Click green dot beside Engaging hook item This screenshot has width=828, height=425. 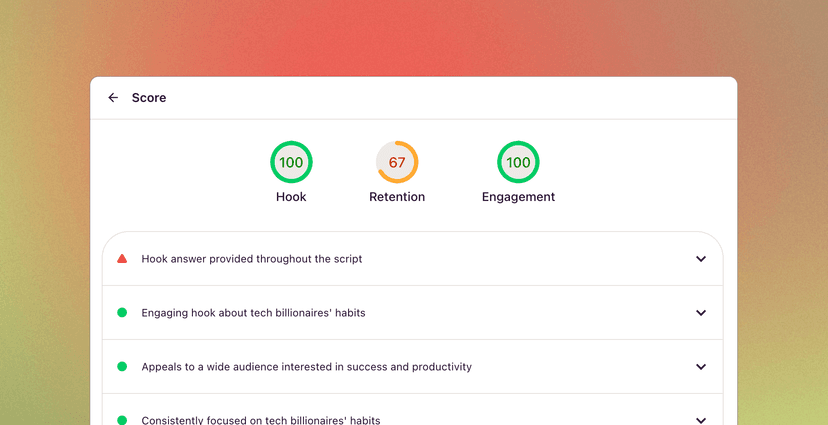click(x=122, y=313)
